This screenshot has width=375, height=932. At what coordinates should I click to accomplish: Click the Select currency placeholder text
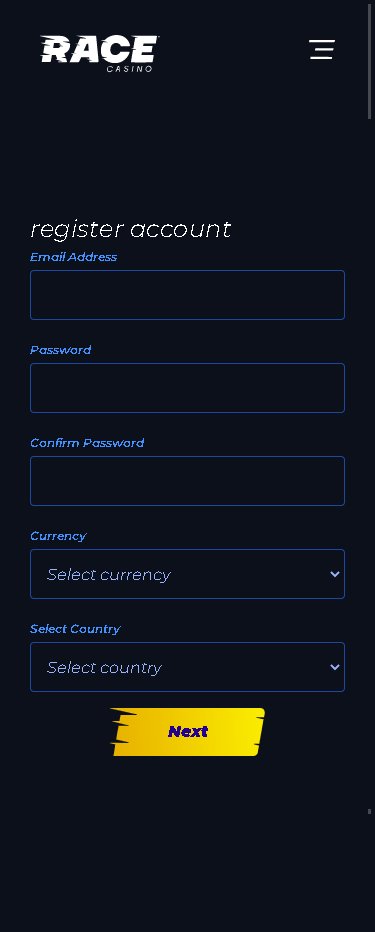109,575
